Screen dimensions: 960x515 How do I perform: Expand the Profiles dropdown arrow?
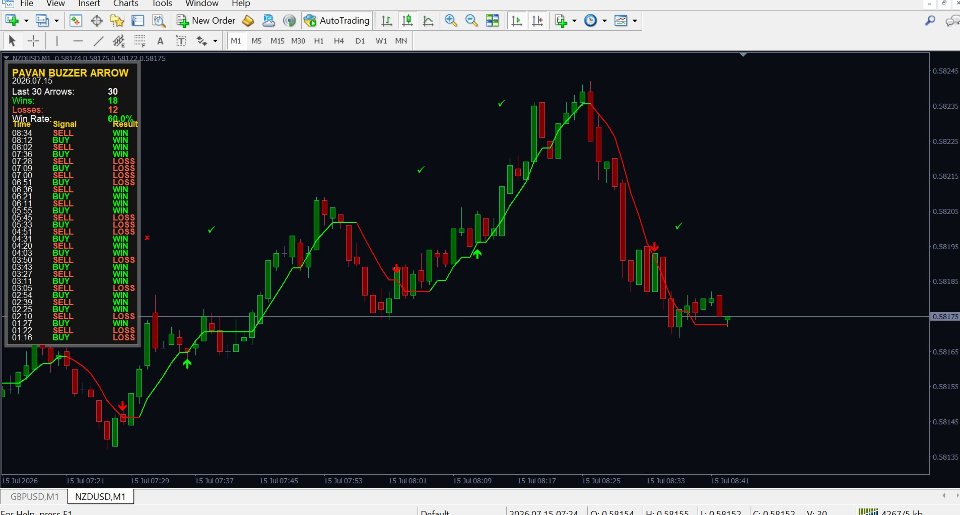pos(56,21)
